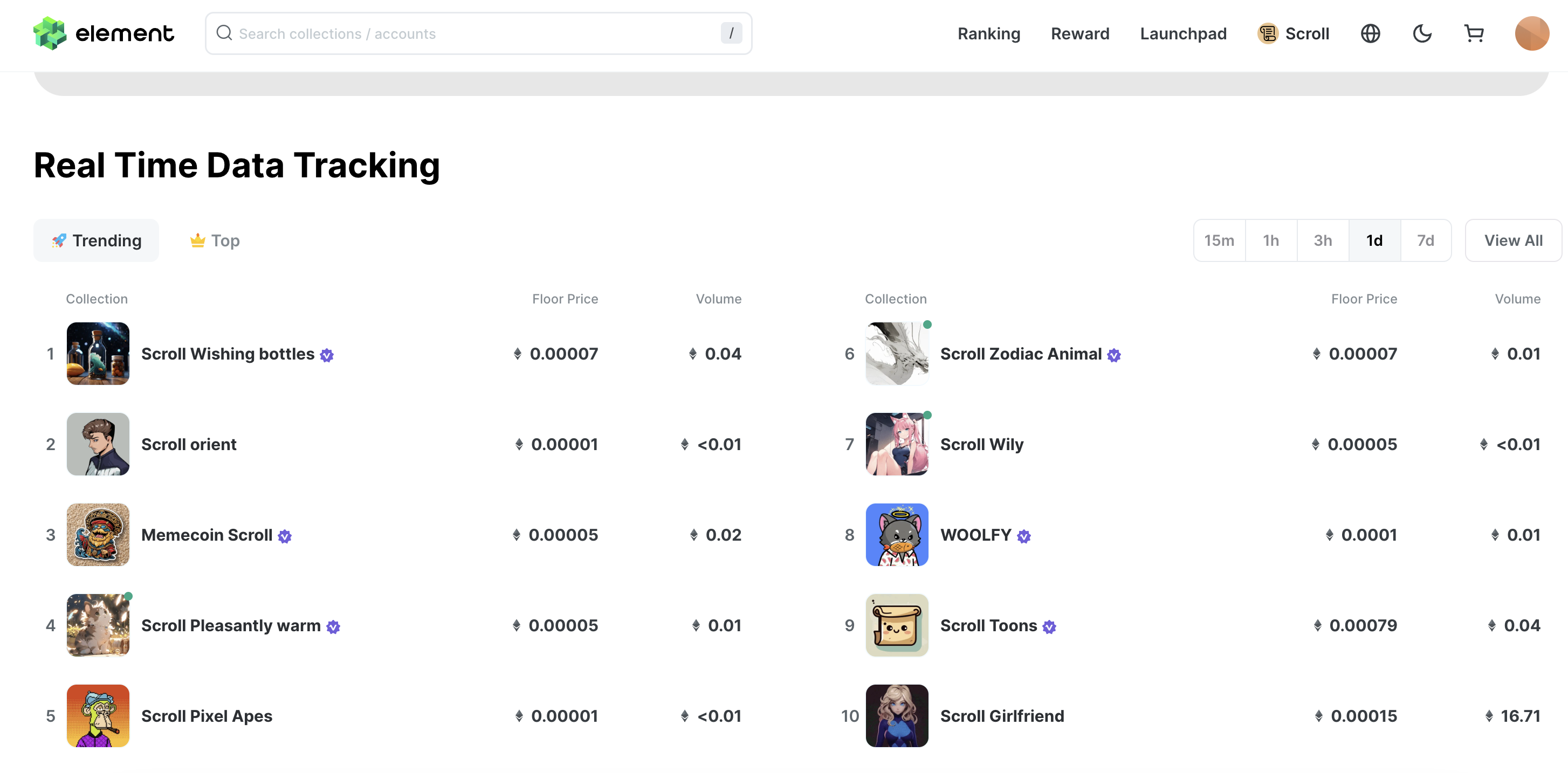Image resolution: width=1568 pixels, height=773 pixels.
Task: Open Scroll Wishing bottles thumbnail
Action: [x=98, y=354]
